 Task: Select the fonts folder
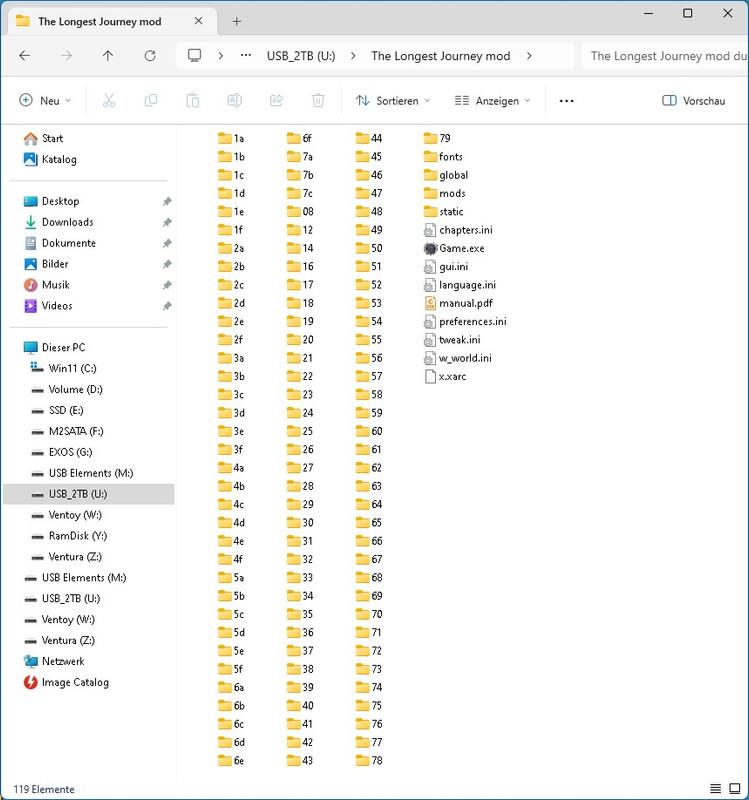click(x=443, y=157)
